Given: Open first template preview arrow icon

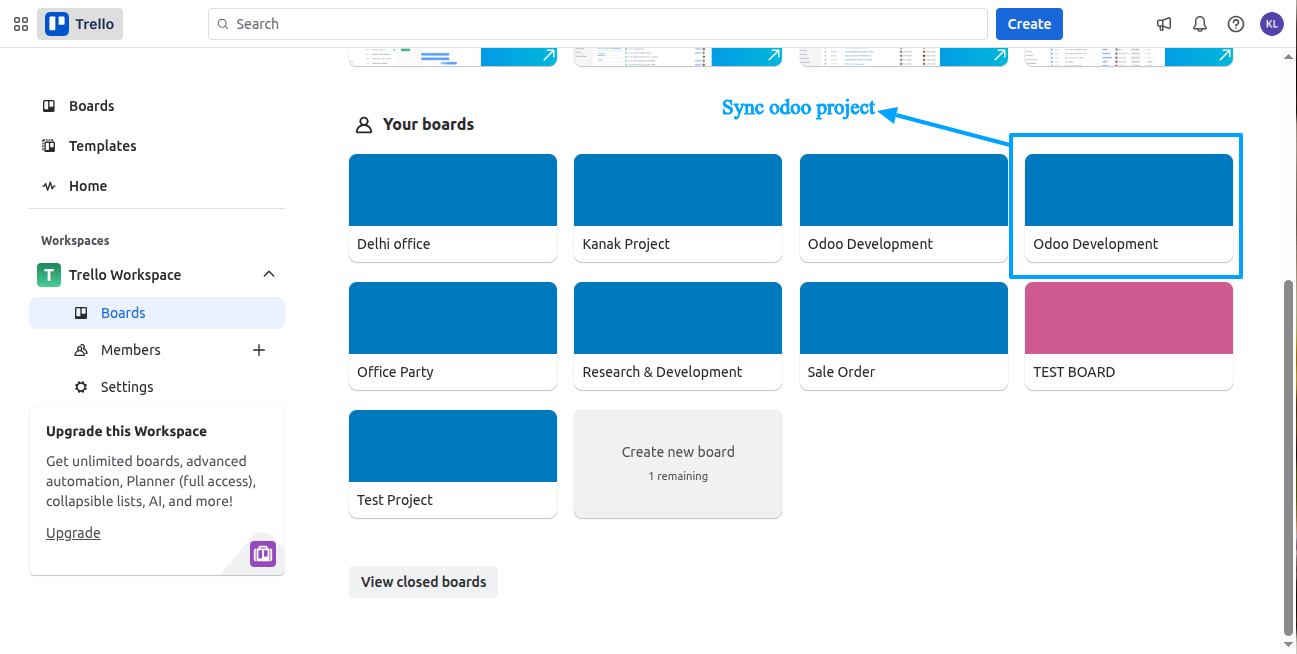Looking at the screenshot, I should (548, 56).
